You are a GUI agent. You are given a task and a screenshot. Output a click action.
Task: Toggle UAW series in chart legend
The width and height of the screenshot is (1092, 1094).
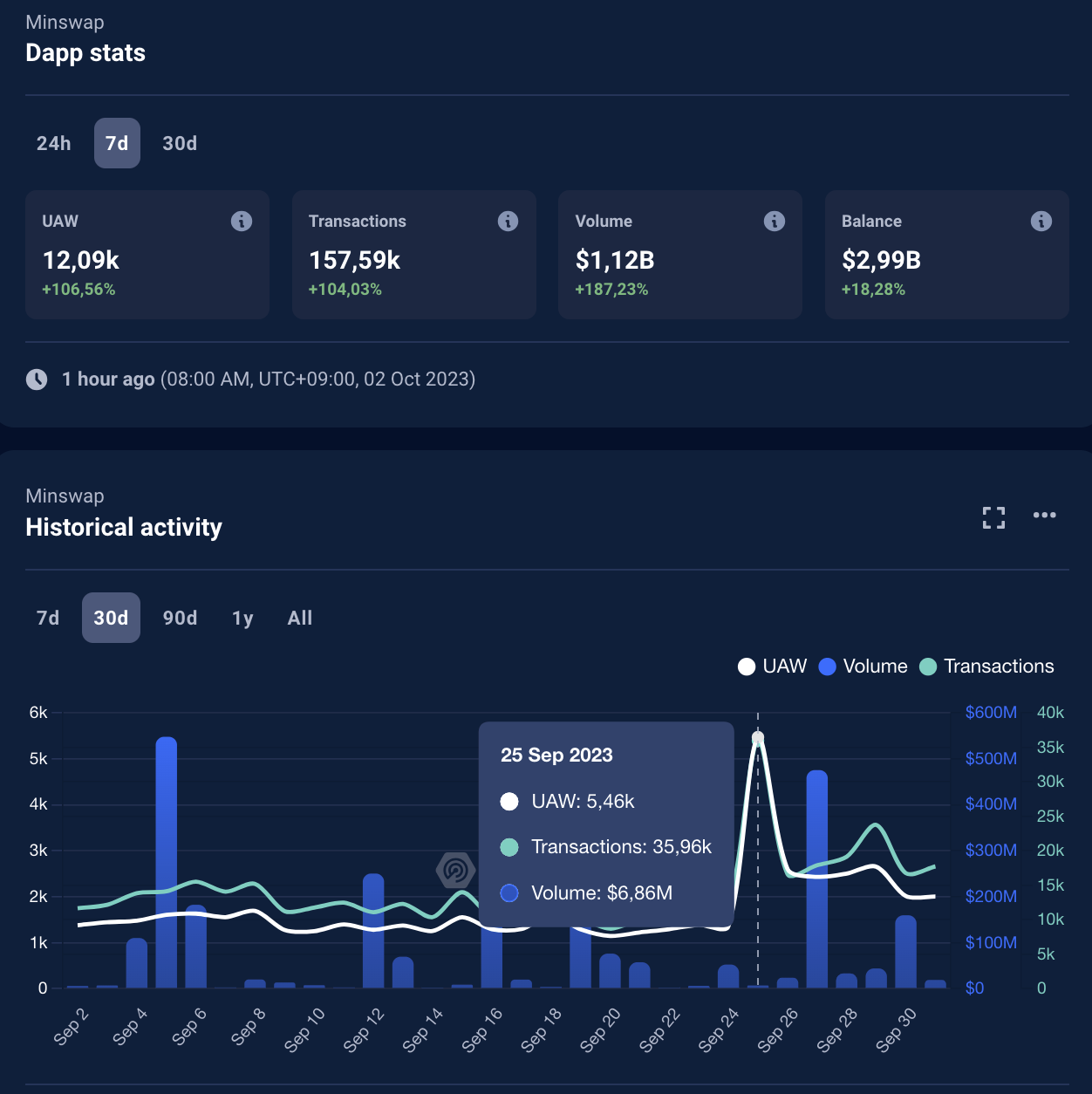pos(773,667)
